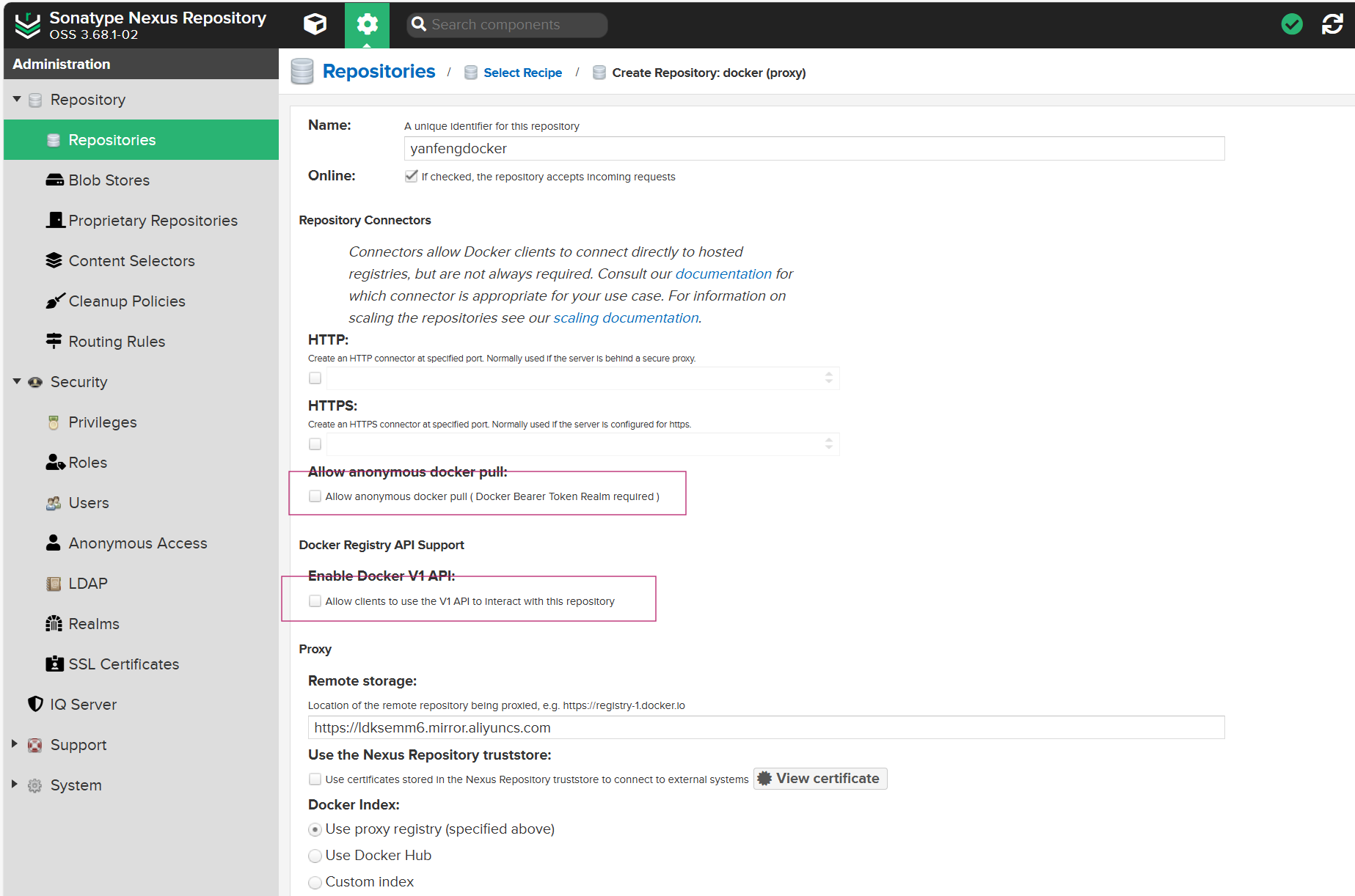1355x896 pixels.
Task: Check Allow clients to use V1 API
Action: click(x=315, y=601)
